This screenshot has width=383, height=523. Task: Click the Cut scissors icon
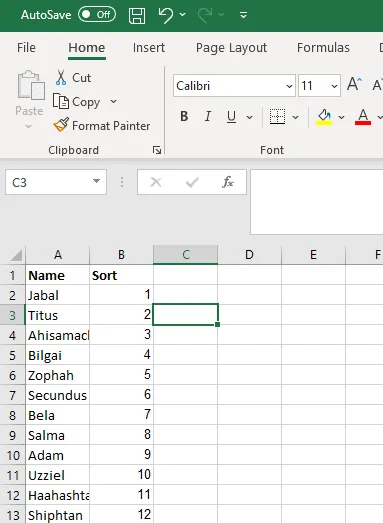[61, 77]
